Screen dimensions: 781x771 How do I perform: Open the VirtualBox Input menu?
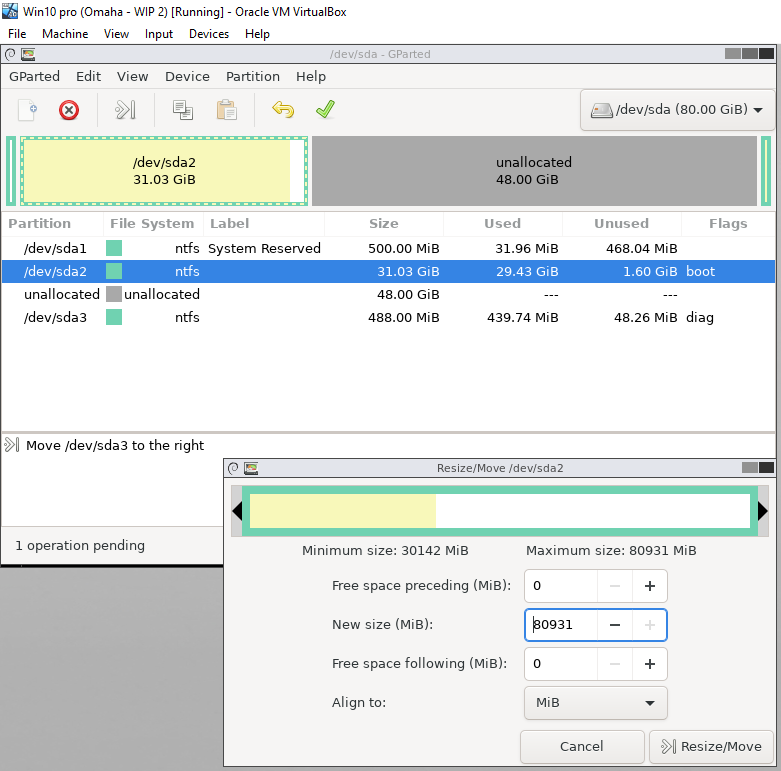[158, 34]
